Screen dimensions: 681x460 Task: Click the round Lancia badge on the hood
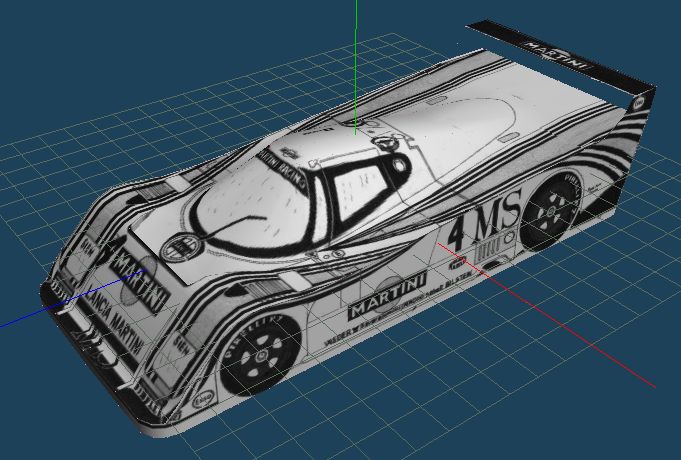182,248
